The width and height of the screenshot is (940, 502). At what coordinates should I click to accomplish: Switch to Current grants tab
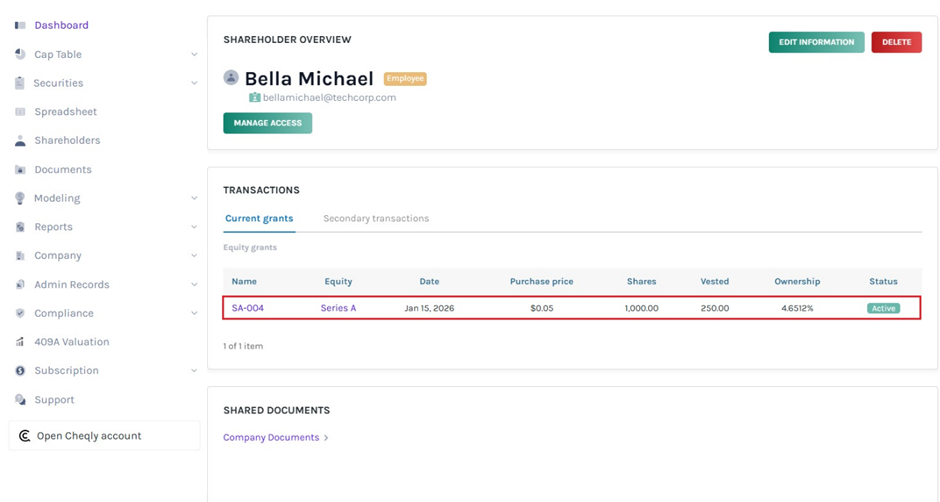point(259,218)
